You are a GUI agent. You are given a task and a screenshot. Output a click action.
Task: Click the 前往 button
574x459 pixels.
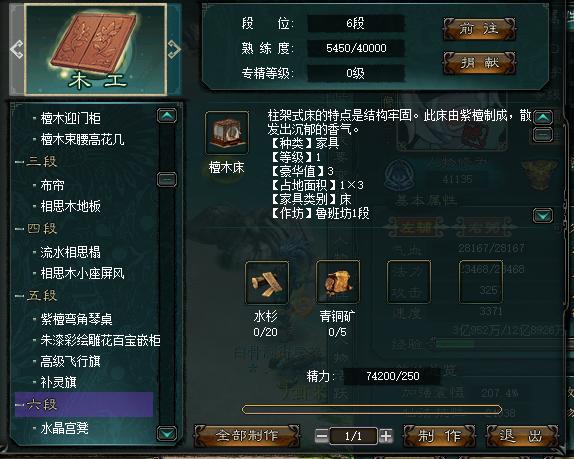click(480, 29)
